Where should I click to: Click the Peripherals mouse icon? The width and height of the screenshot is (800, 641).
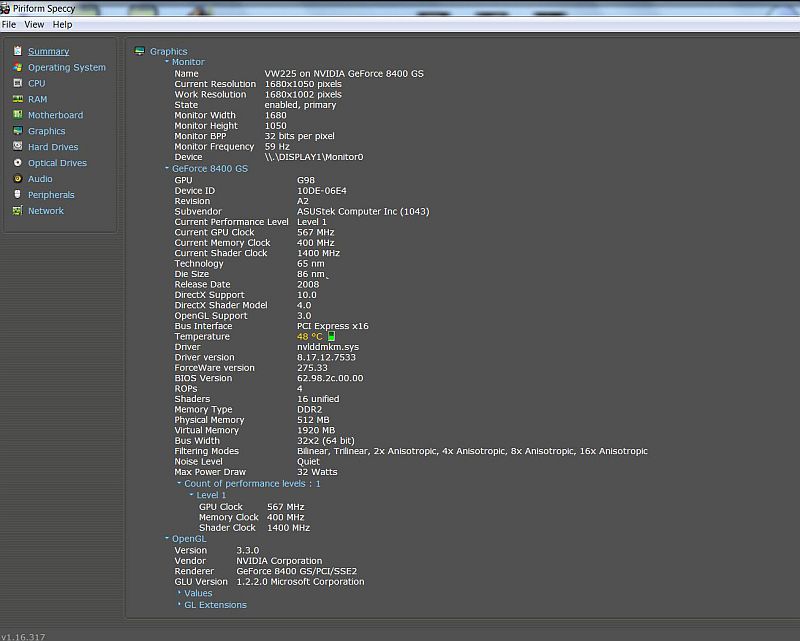18,194
